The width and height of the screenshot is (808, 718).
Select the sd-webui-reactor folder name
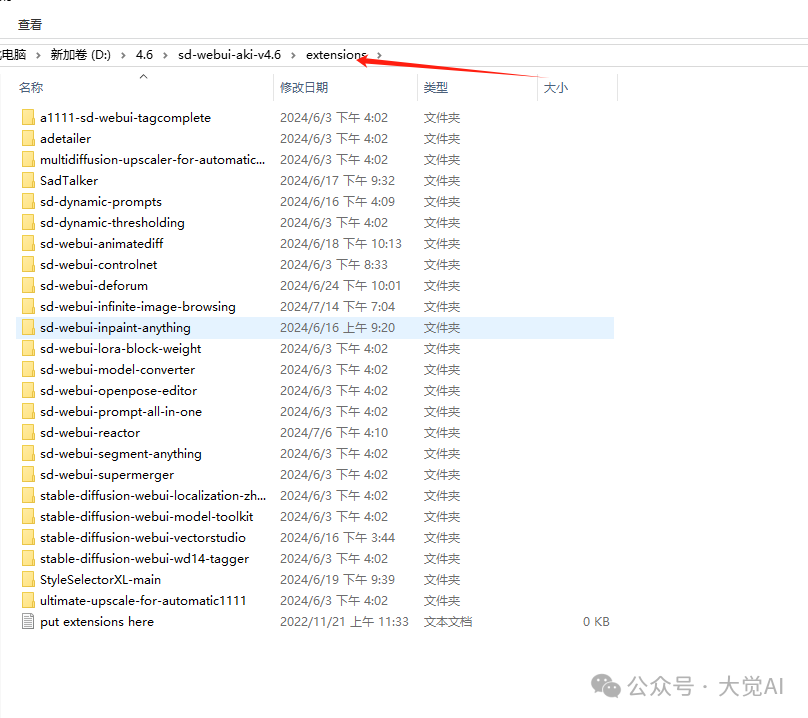(90, 432)
